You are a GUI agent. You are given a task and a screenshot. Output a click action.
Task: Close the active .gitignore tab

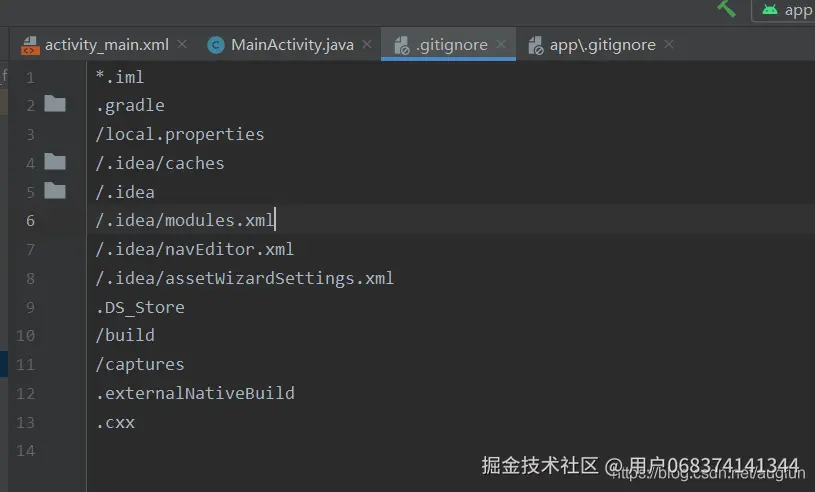pyautogui.click(x=502, y=45)
